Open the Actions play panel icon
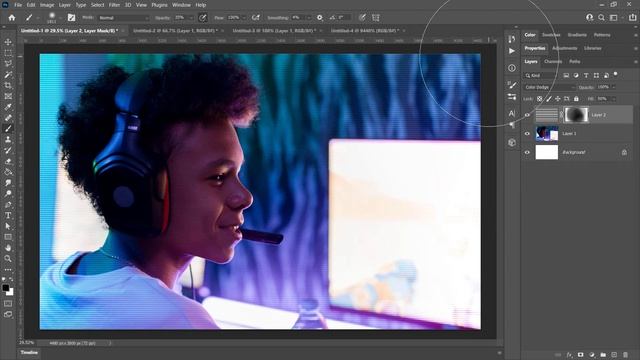 (512, 51)
